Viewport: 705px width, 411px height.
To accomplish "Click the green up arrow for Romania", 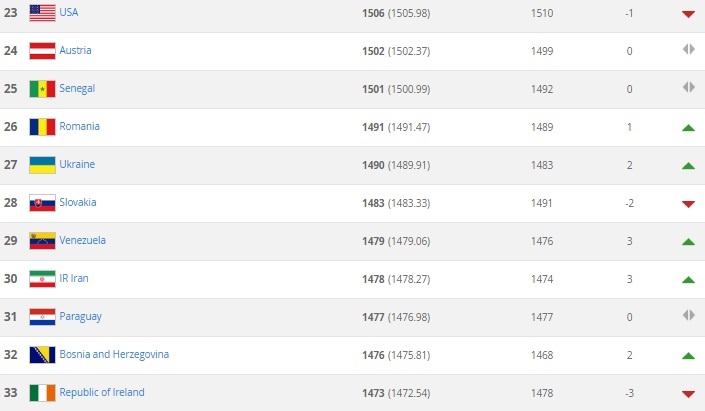I will point(687,128).
